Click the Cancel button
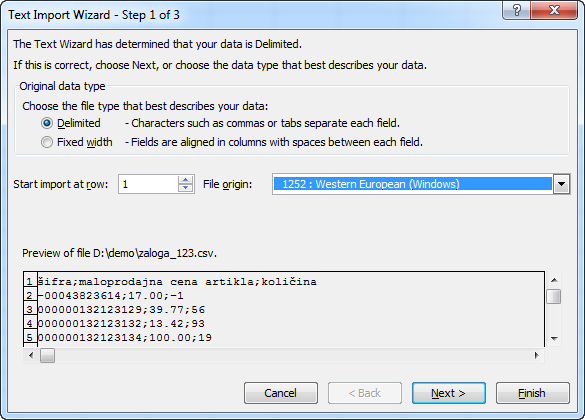This screenshot has width=585, height=420. (x=281, y=393)
